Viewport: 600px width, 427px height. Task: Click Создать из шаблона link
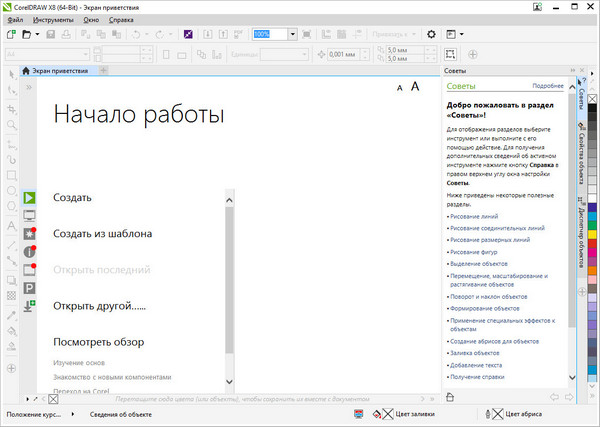click(102, 234)
